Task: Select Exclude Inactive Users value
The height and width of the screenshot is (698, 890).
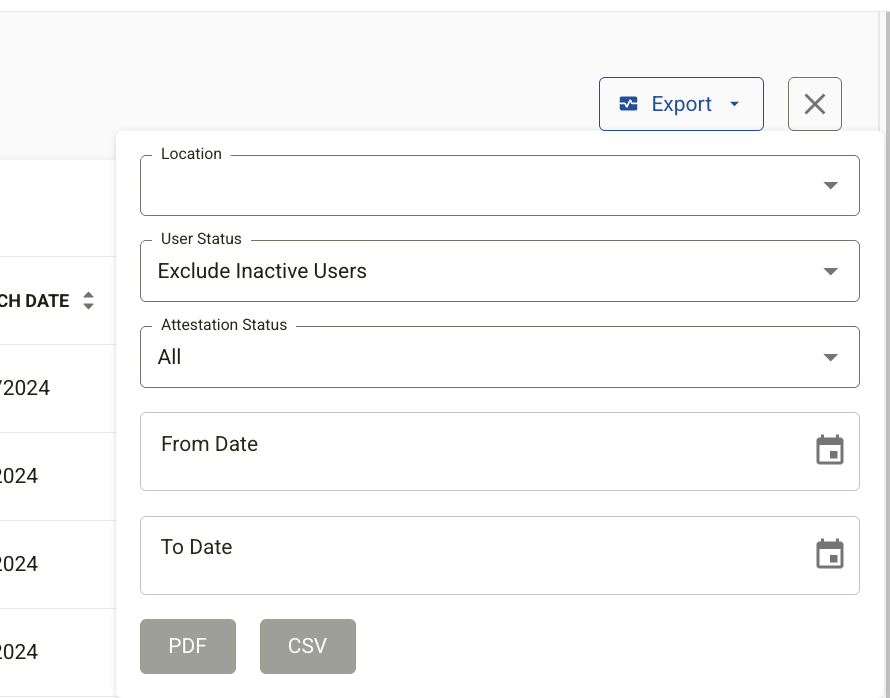Action: pos(262,271)
